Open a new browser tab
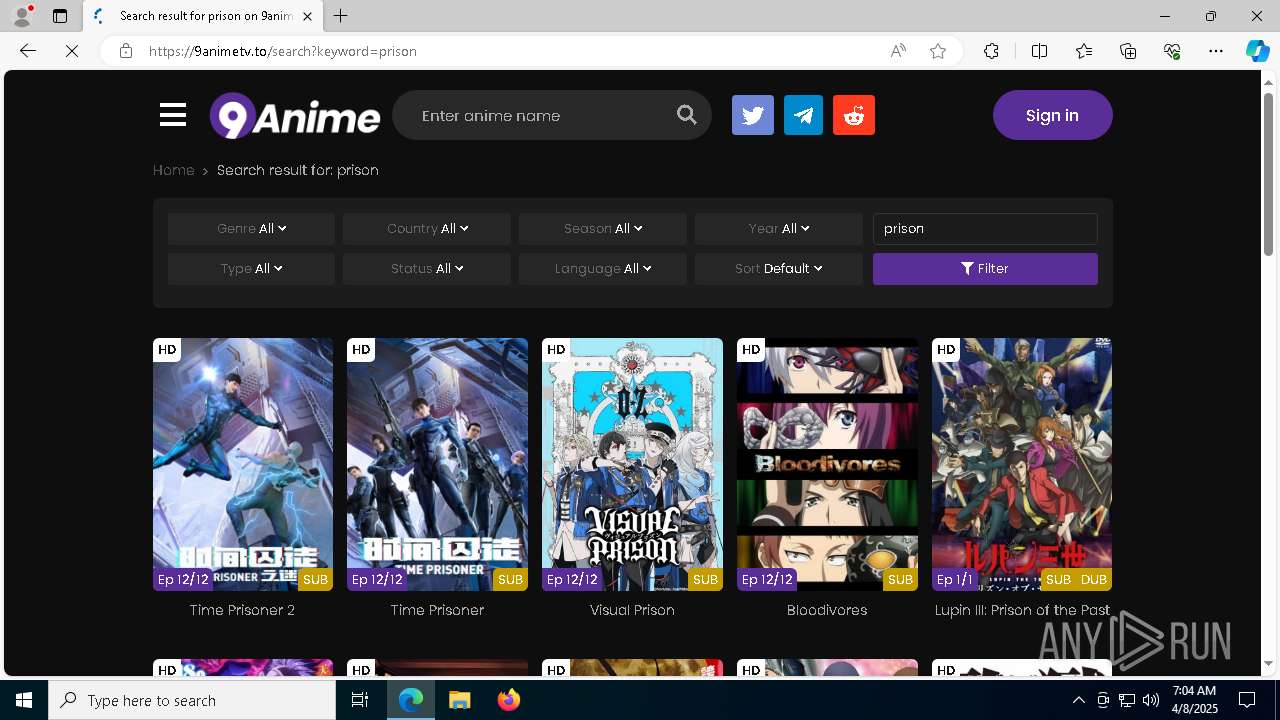This screenshot has width=1280, height=720. click(x=341, y=16)
